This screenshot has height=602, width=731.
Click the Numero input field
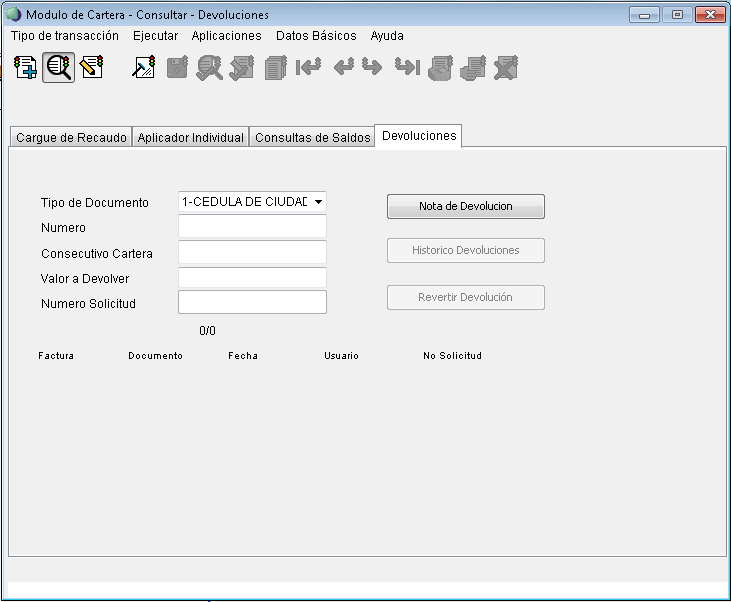[x=252, y=227]
